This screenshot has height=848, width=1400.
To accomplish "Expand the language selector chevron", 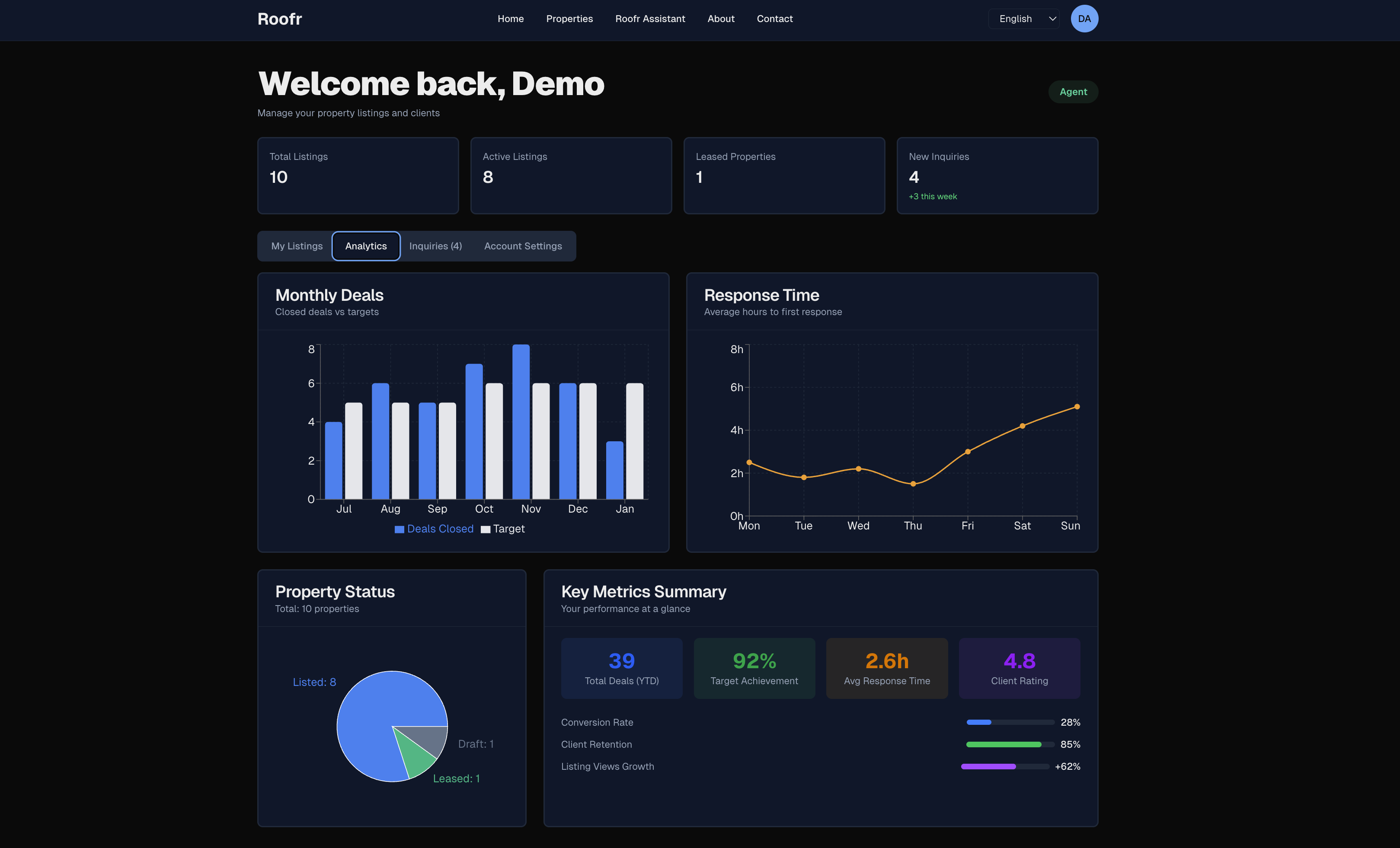I will point(1052,18).
